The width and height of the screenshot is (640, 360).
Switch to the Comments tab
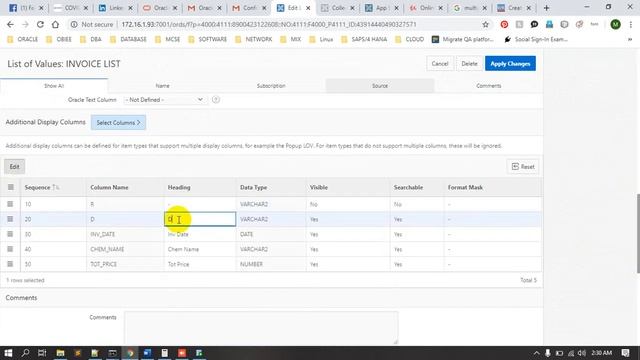point(488,86)
